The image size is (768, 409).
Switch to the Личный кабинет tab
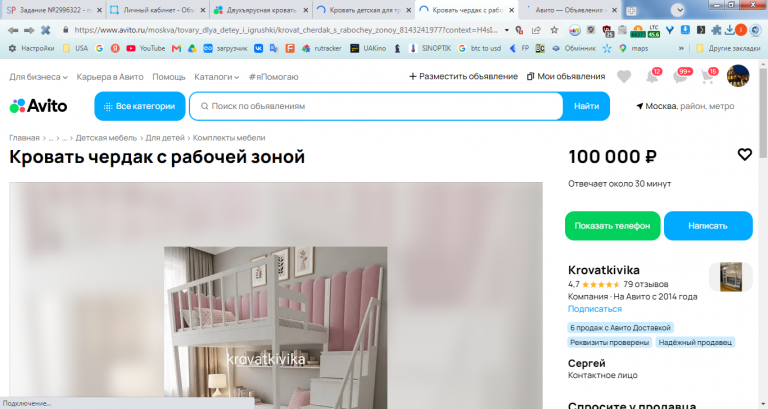point(156,10)
